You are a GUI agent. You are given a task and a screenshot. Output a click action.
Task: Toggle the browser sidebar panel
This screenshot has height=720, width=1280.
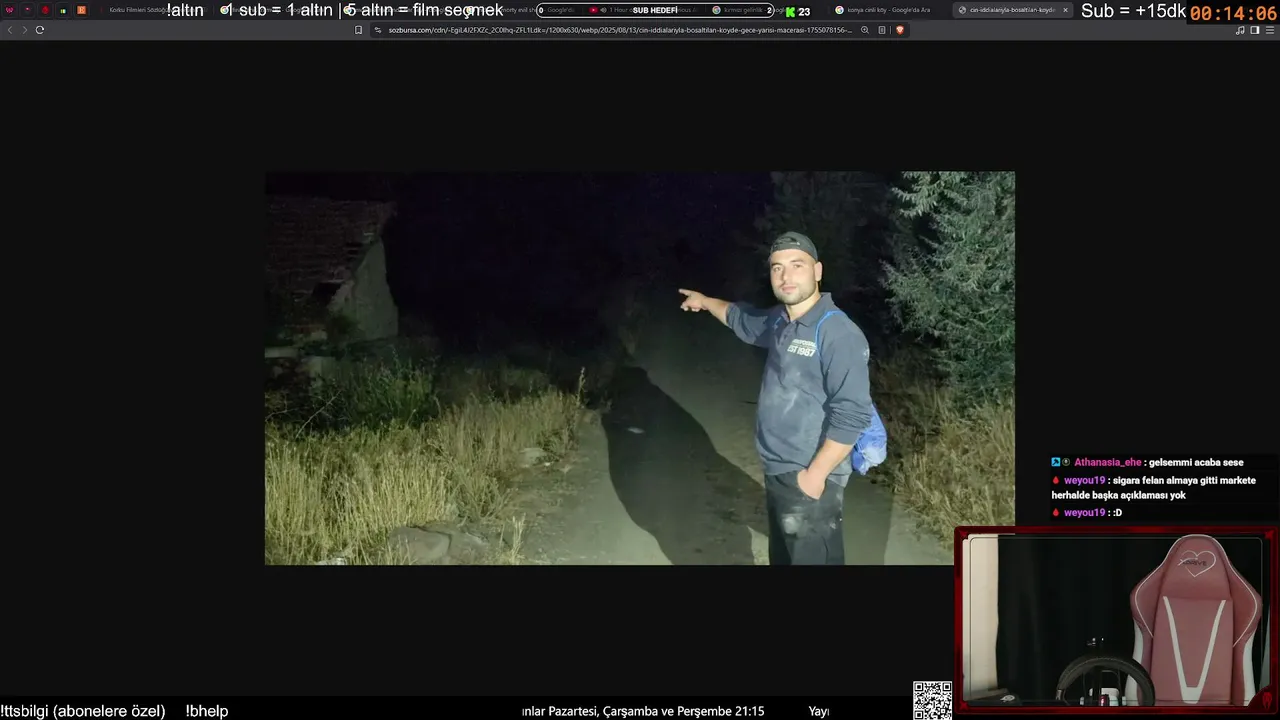pos(1255,30)
